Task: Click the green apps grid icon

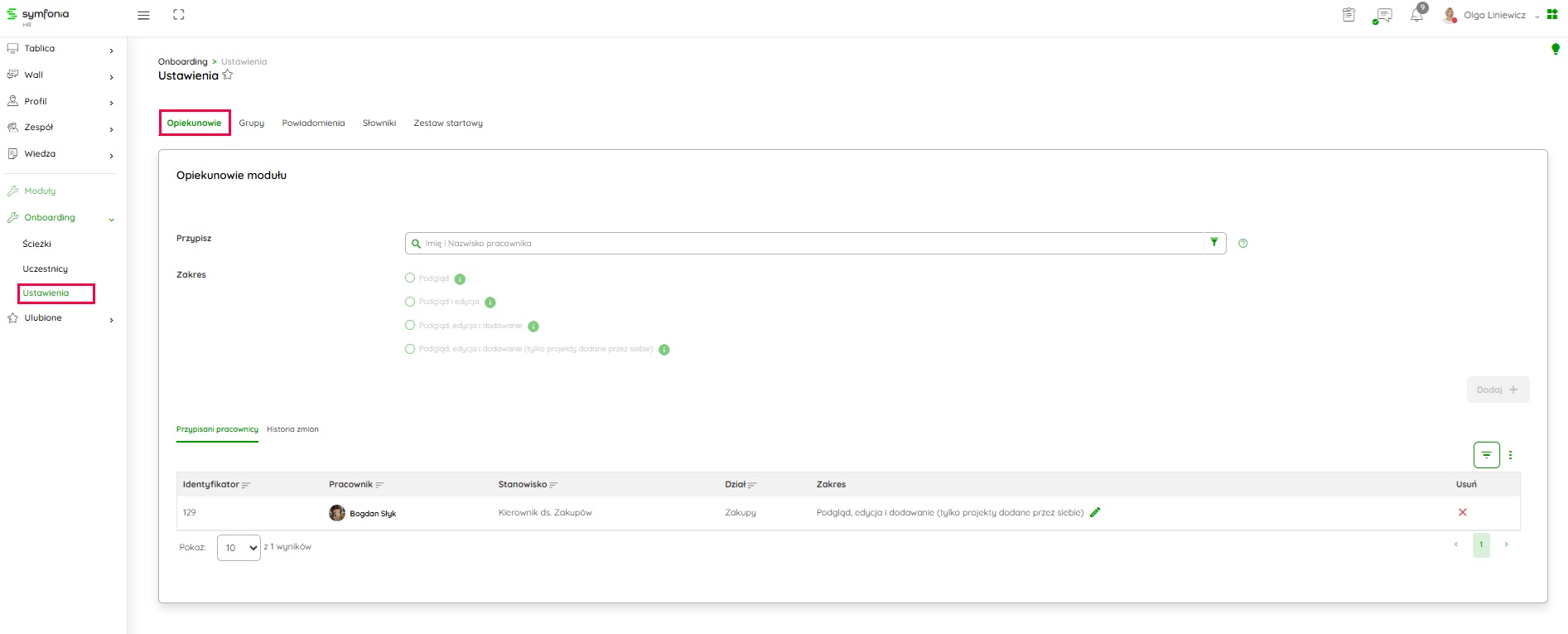Action: point(1551,14)
